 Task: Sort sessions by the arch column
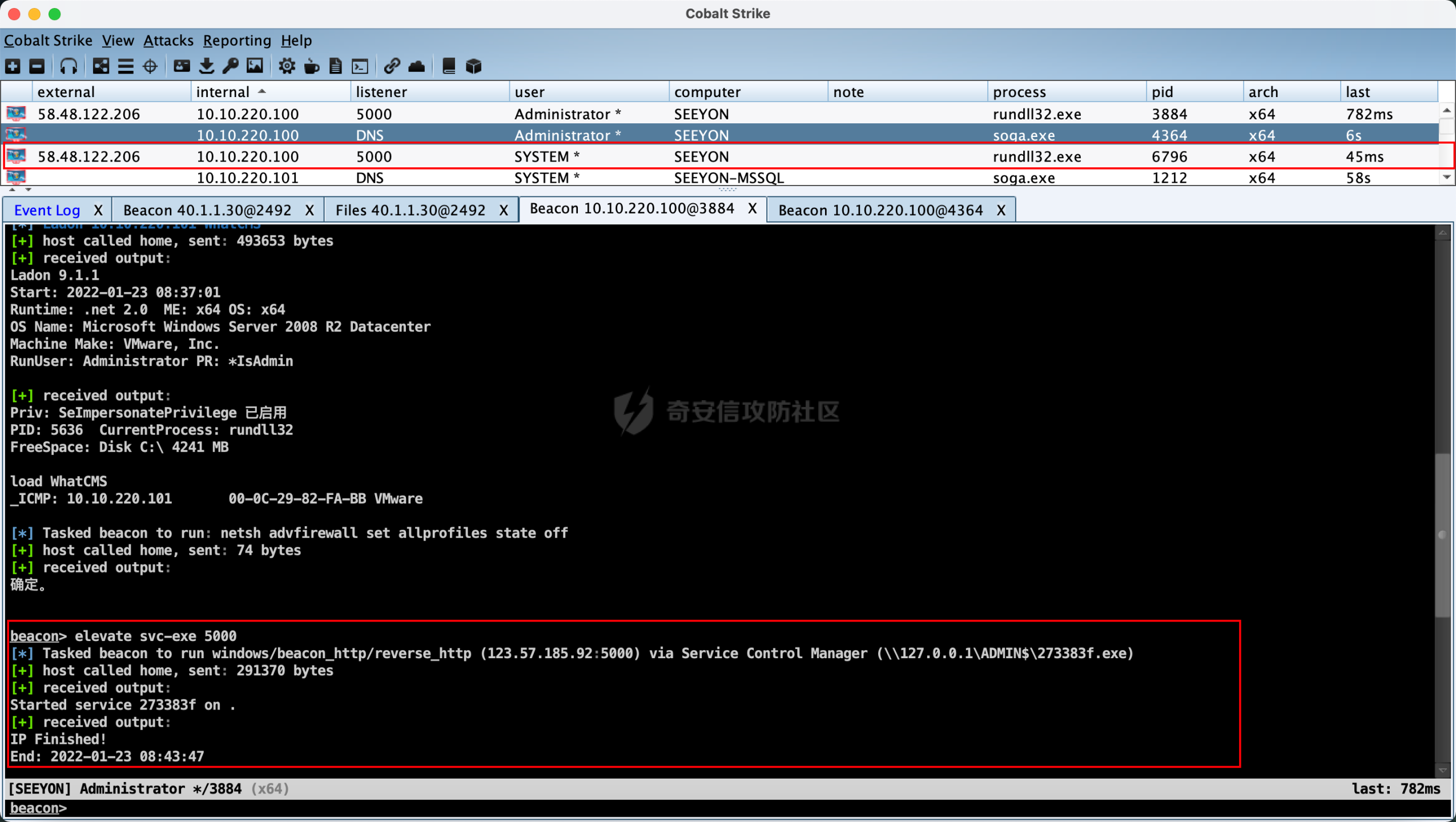(1292, 92)
